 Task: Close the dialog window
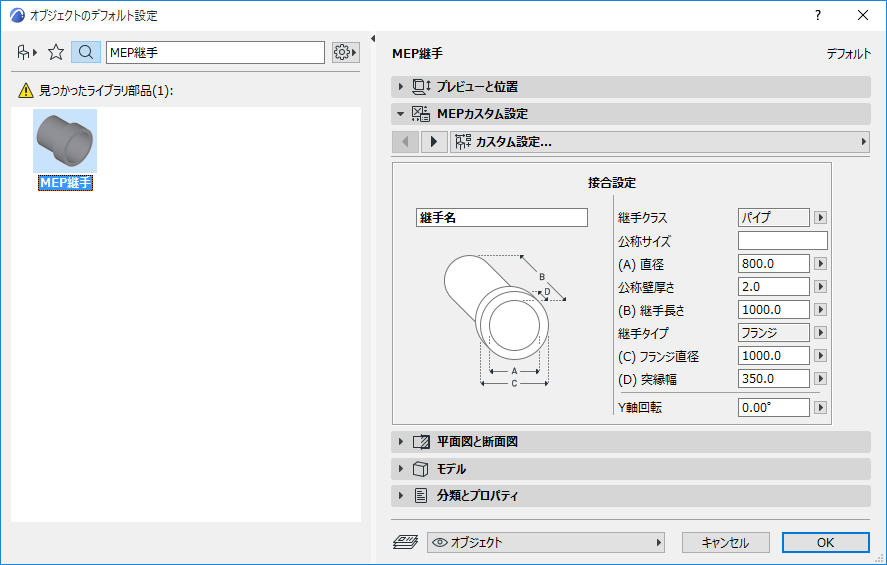[x=863, y=15]
